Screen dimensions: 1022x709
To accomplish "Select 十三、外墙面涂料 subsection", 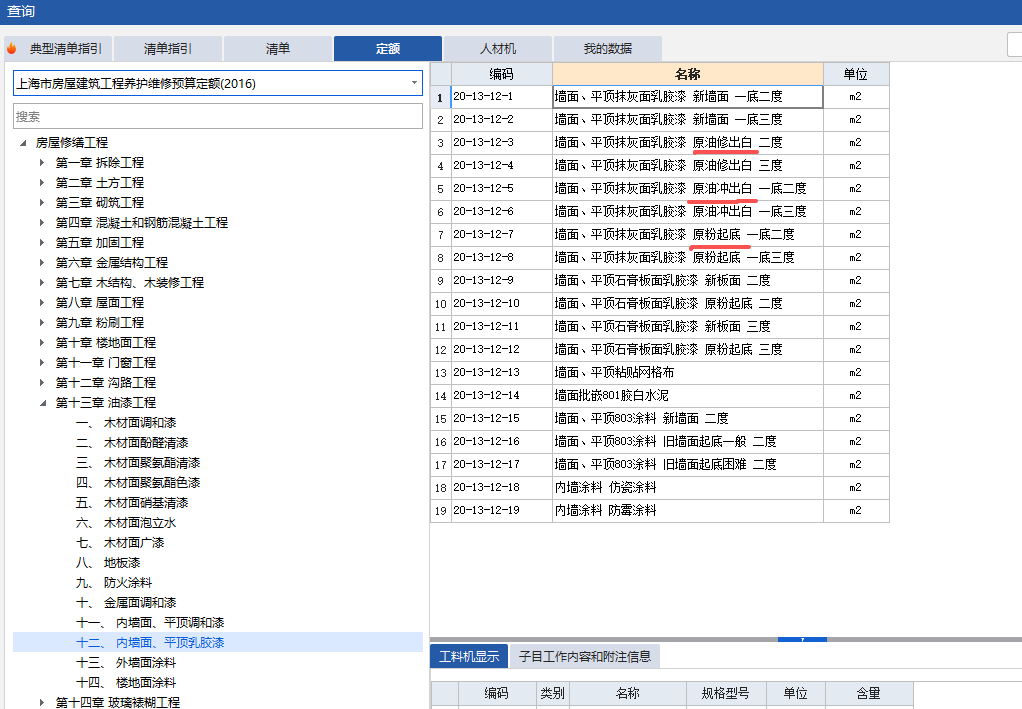I will point(126,663).
